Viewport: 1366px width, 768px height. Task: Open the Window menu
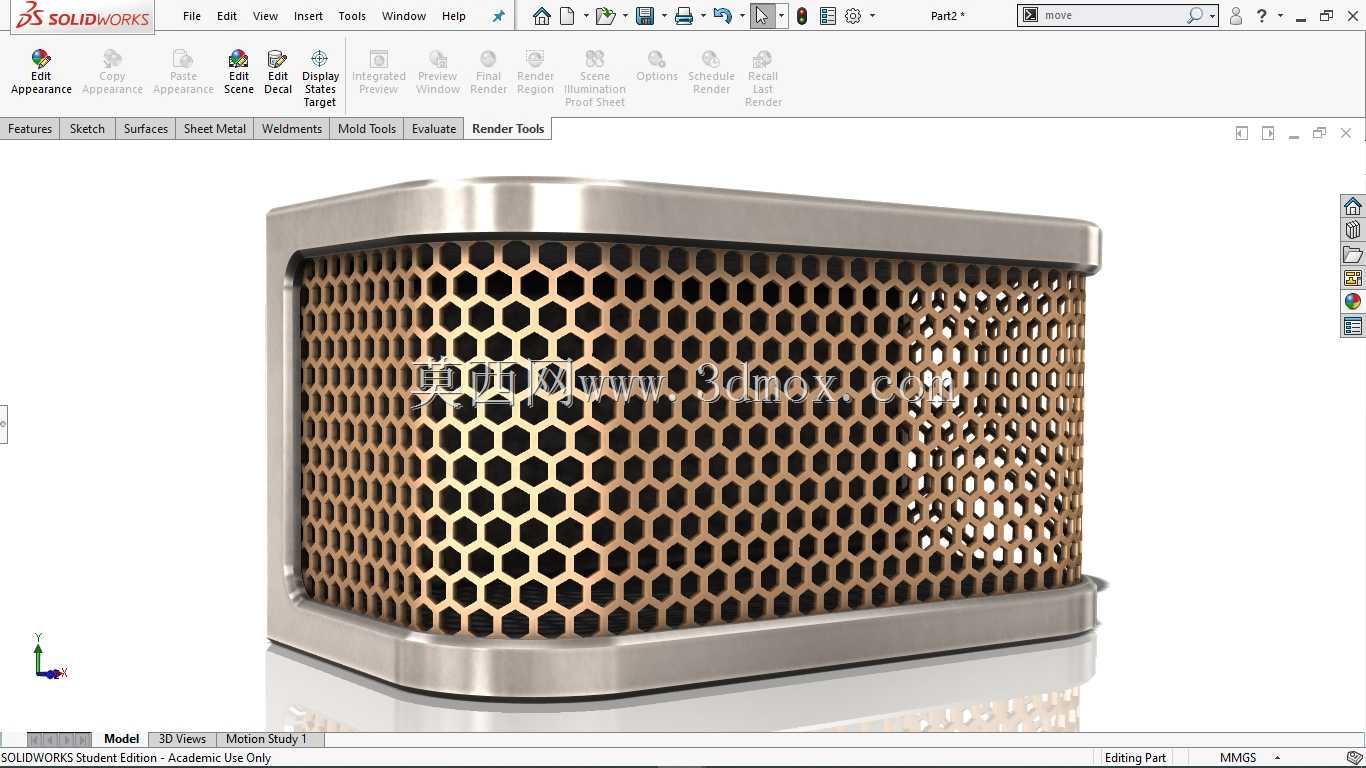click(404, 16)
